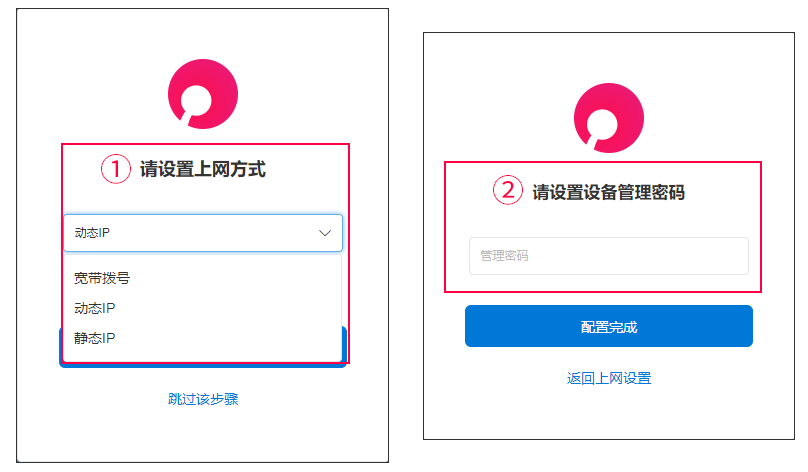Click the circled number 1 step marker
Screen dimensions: 808x472
click(115, 169)
